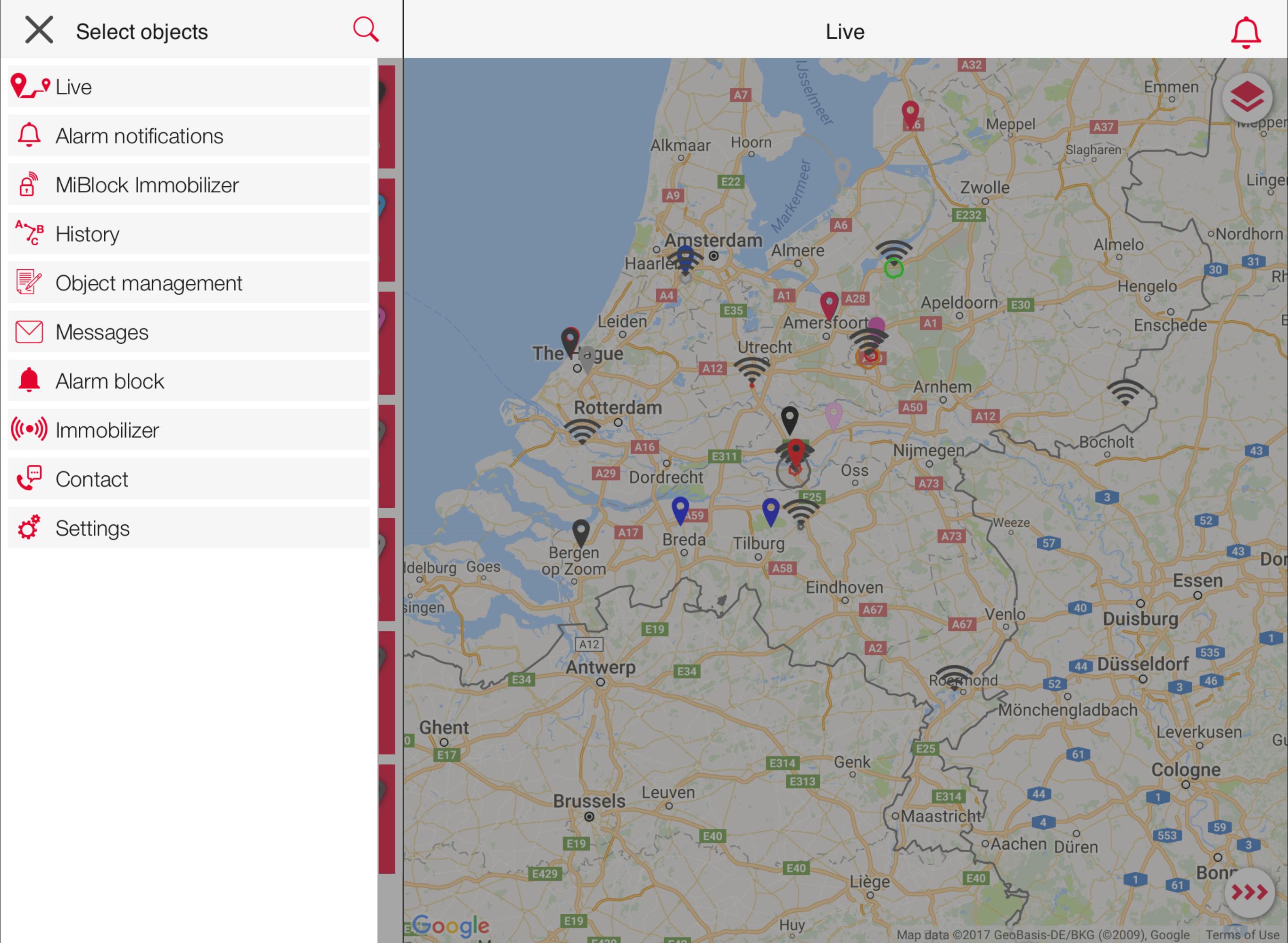Viewport: 1288px width, 943px height.
Task: Click the Live title above the map
Action: pyautogui.click(x=844, y=32)
